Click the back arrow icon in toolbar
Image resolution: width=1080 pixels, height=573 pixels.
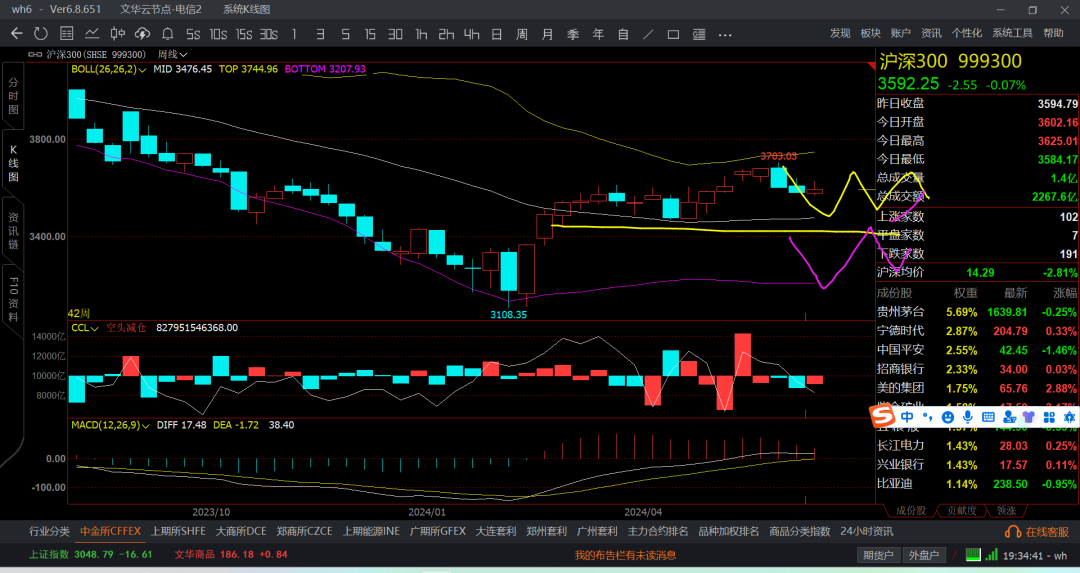(17, 34)
